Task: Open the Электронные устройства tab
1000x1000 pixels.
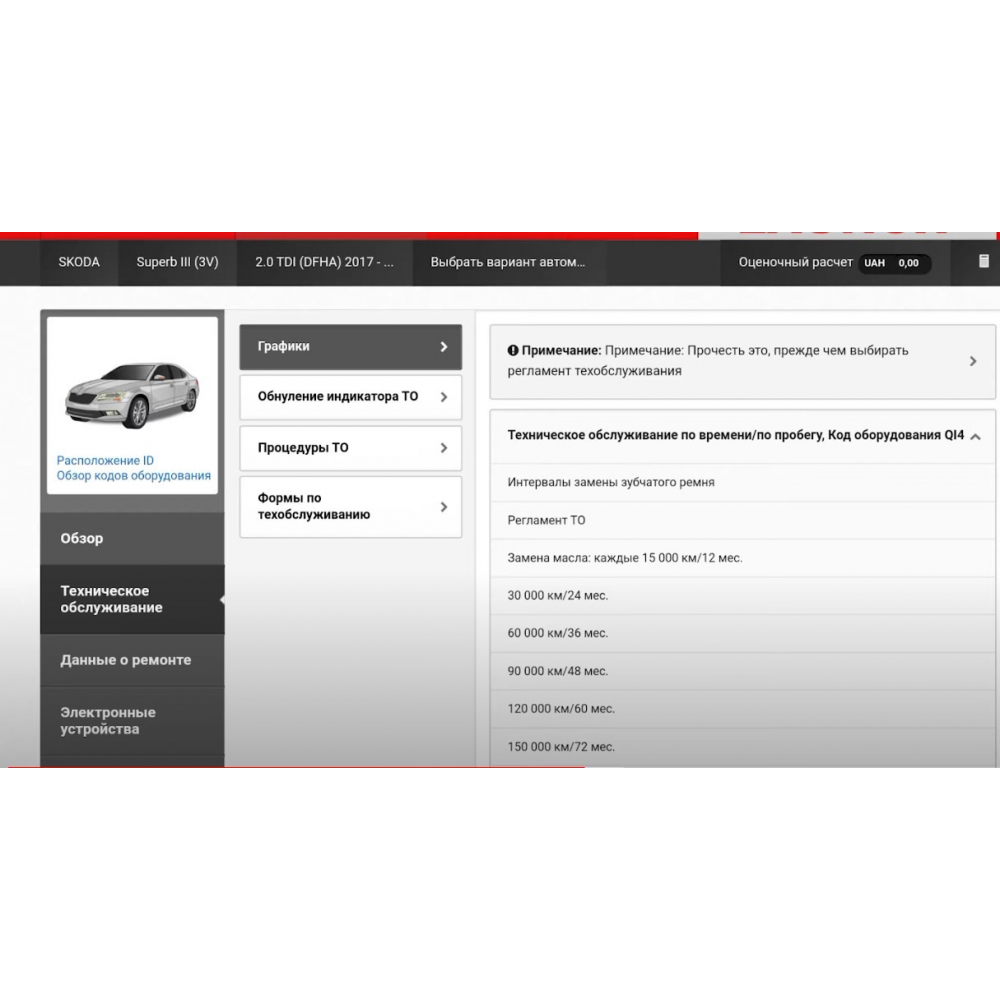Action: [132, 721]
